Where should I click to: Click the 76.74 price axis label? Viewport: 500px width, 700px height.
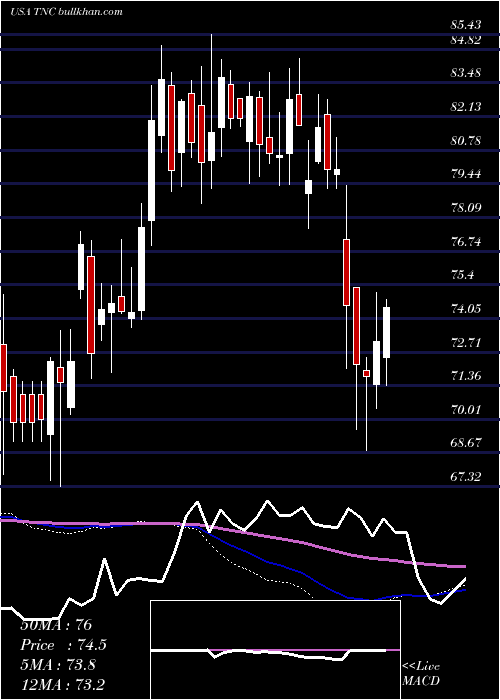pos(466,242)
